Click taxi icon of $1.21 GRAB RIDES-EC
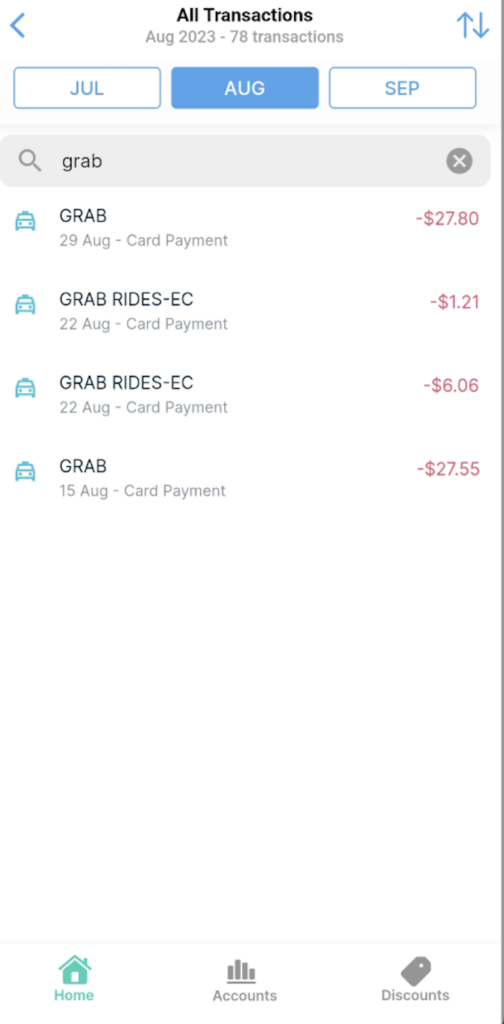 (x=25, y=305)
